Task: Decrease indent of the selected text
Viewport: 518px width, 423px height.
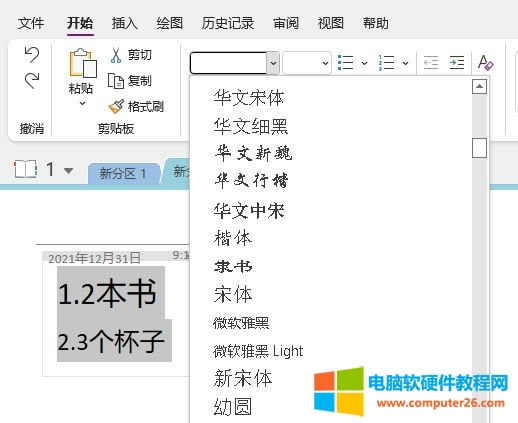Action: tap(431, 63)
